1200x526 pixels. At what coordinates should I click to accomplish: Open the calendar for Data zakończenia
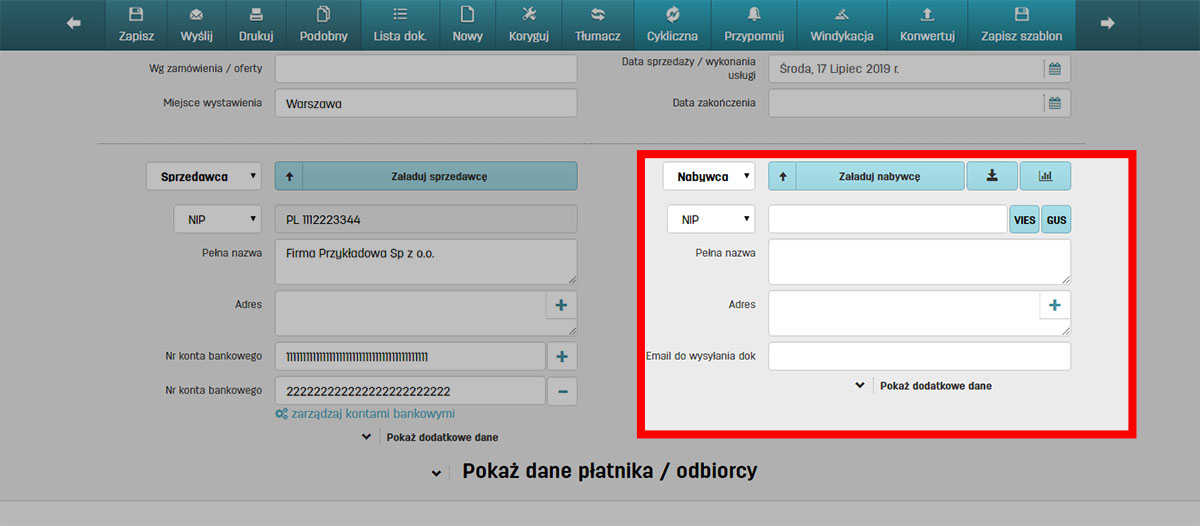tap(1055, 103)
